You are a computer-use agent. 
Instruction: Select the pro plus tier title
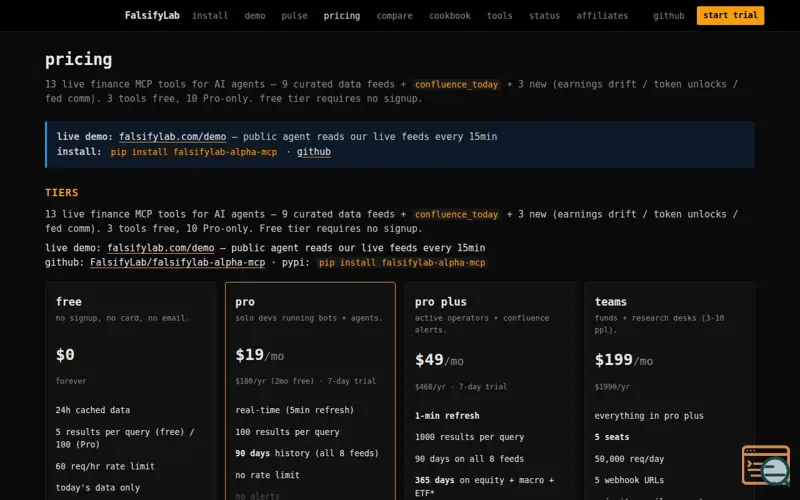pyautogui.click(x=441, y=302)
